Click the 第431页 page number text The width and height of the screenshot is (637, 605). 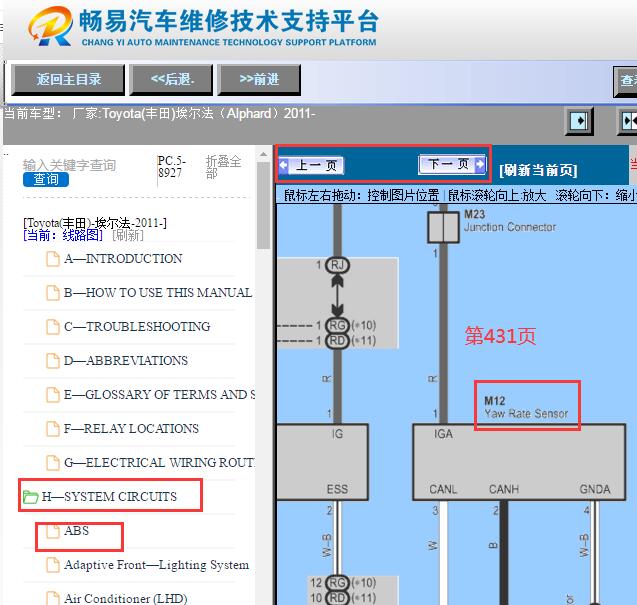(x=500, y=336)
